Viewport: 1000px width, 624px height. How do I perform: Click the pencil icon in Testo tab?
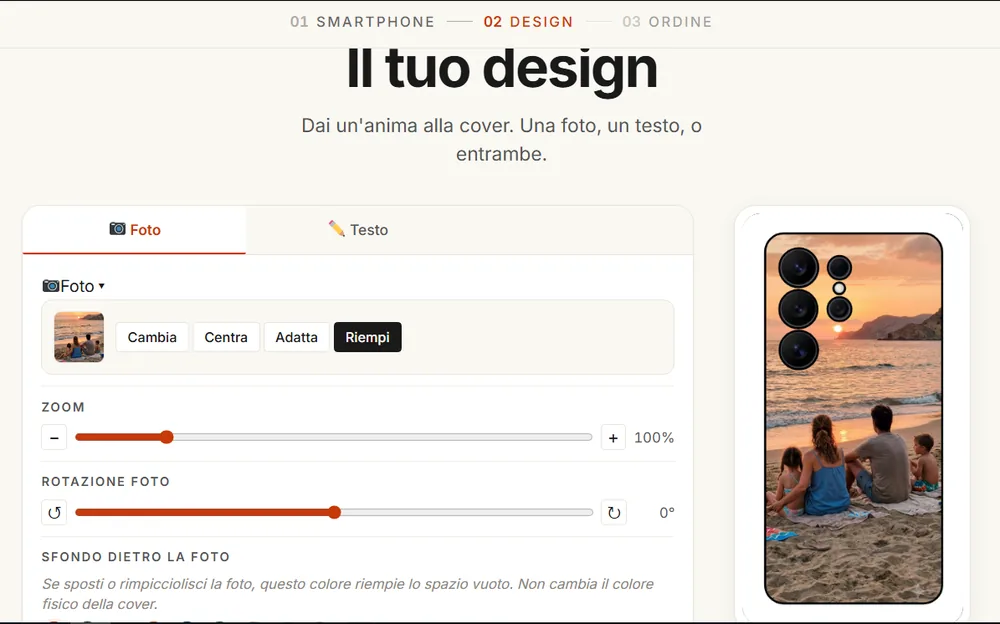point(337,228)
